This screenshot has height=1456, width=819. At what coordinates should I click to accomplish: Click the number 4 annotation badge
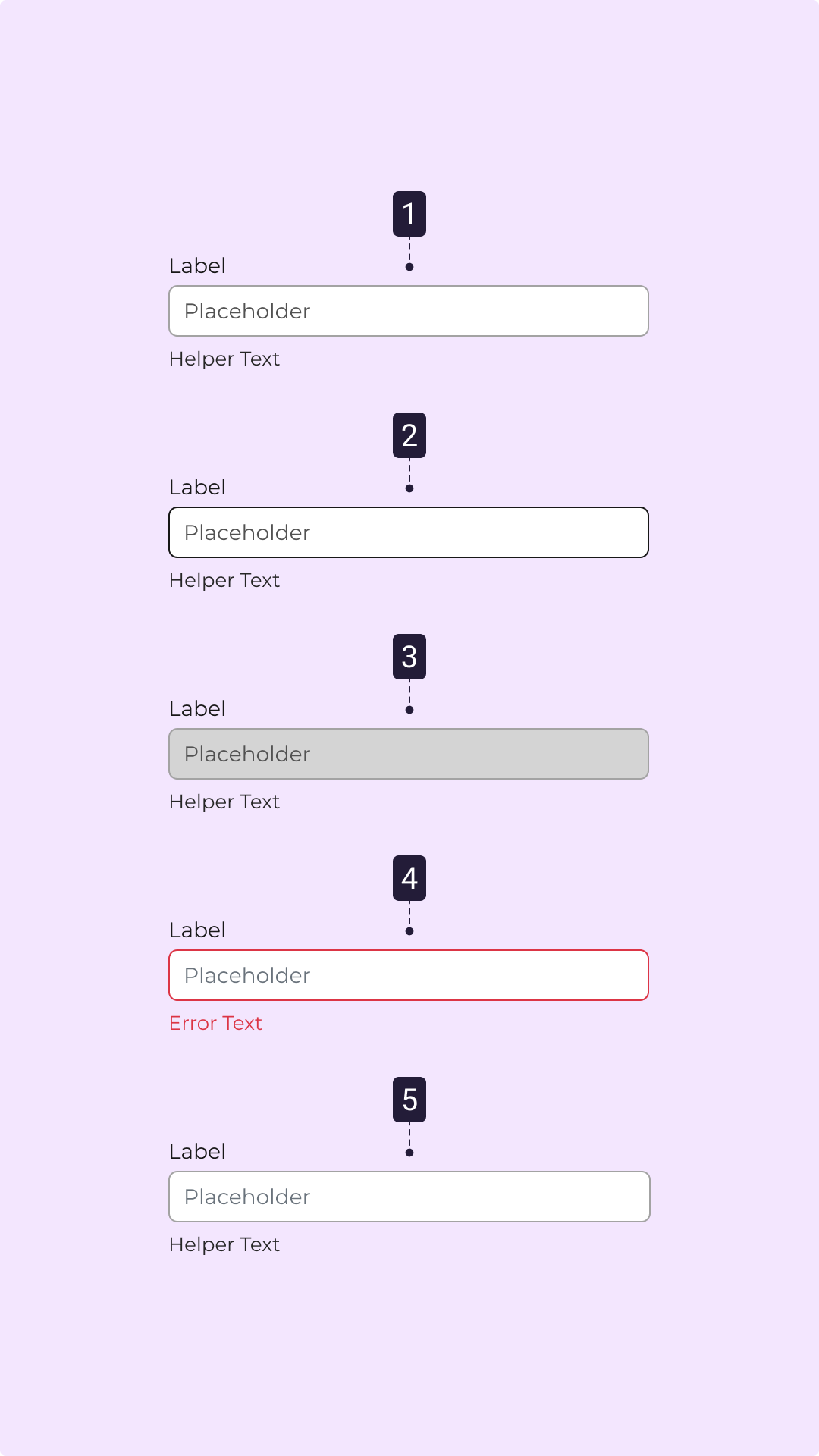coord(409,878)
